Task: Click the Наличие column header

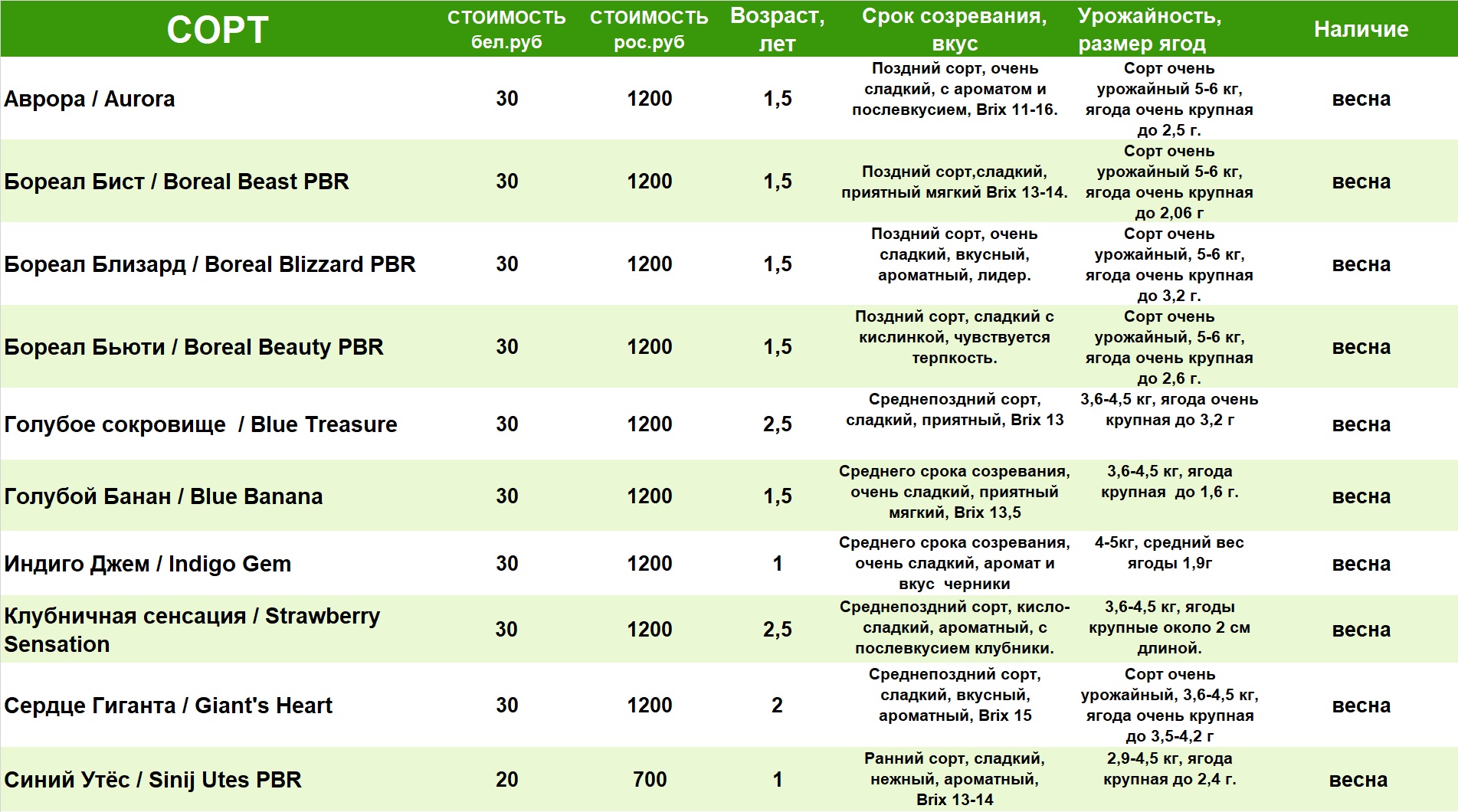Action: pos(1361,29)
